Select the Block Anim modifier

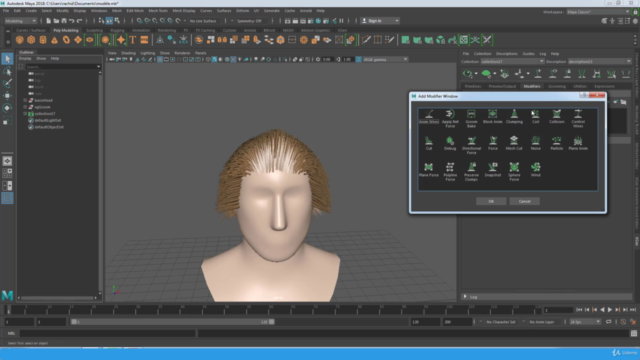493,116
